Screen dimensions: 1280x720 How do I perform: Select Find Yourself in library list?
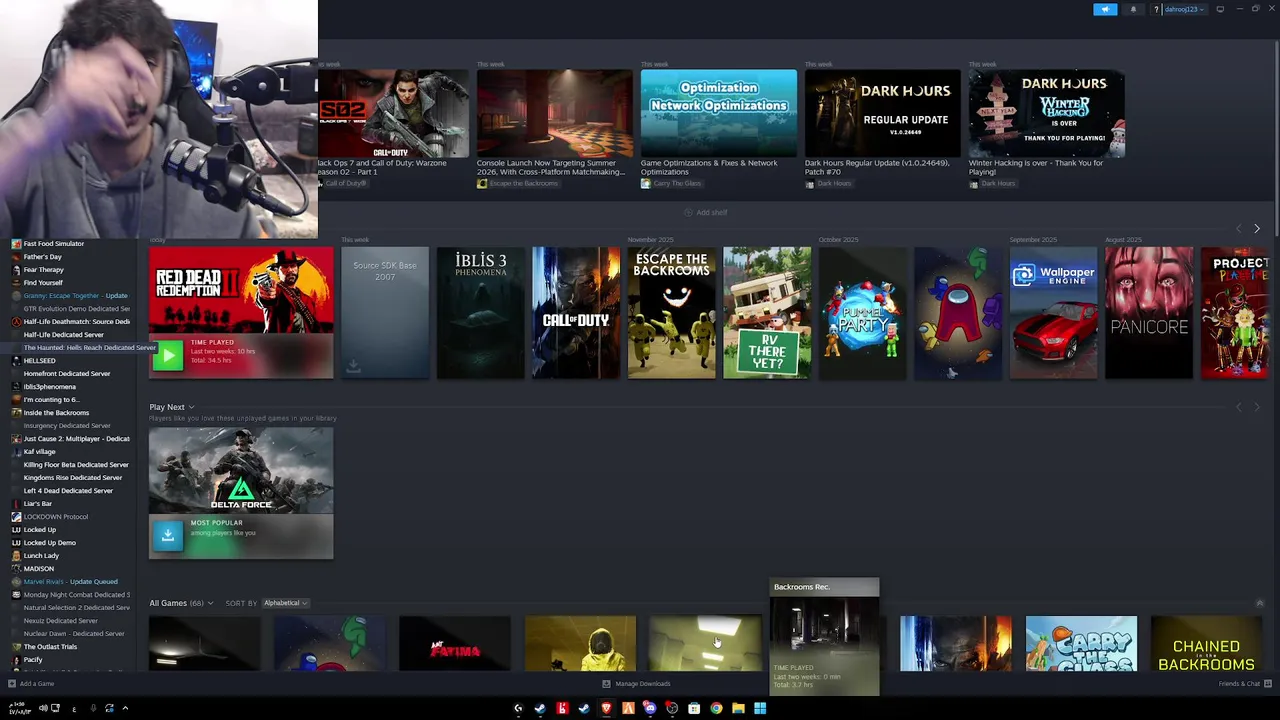[x=44, y=282]
